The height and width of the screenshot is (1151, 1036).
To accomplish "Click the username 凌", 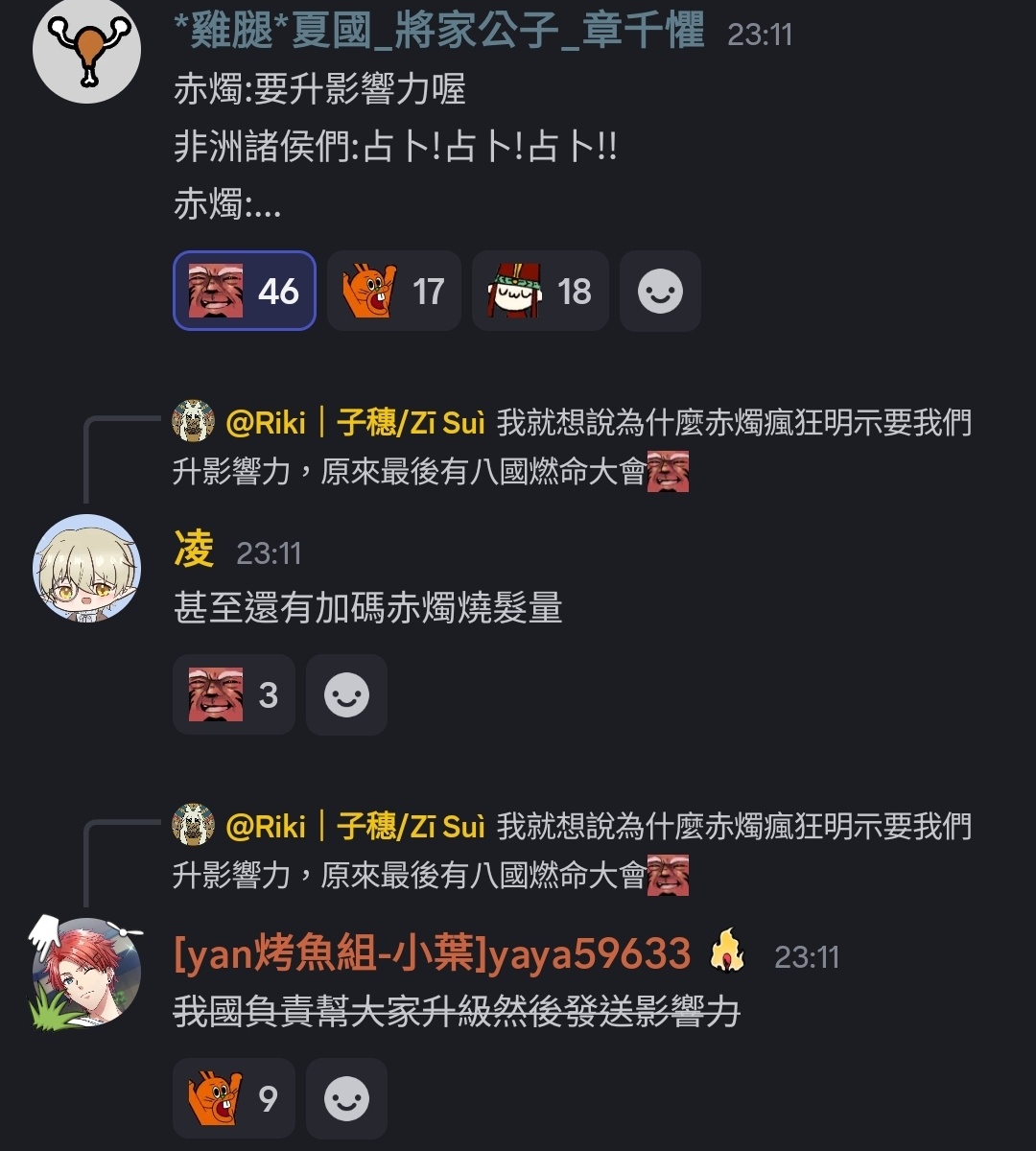I will pyautogui.click(x=194, y=551).
